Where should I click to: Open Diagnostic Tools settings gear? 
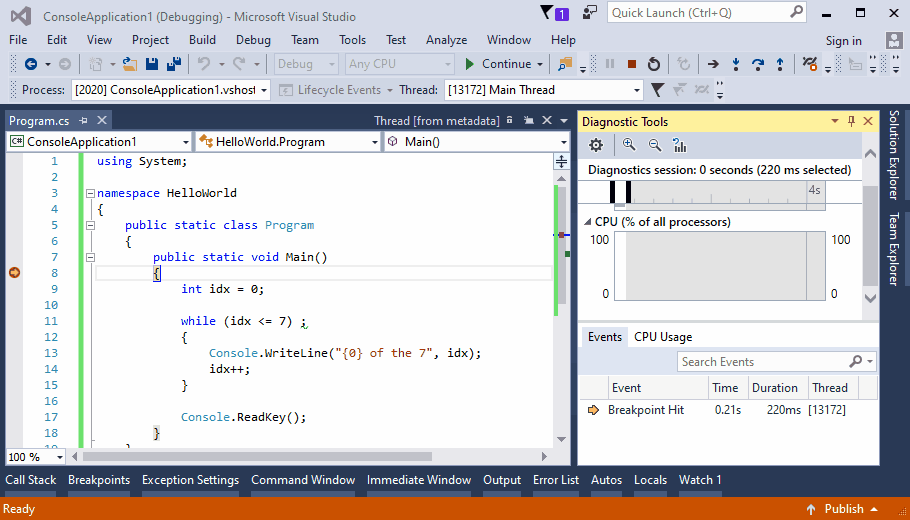[596, 145]
